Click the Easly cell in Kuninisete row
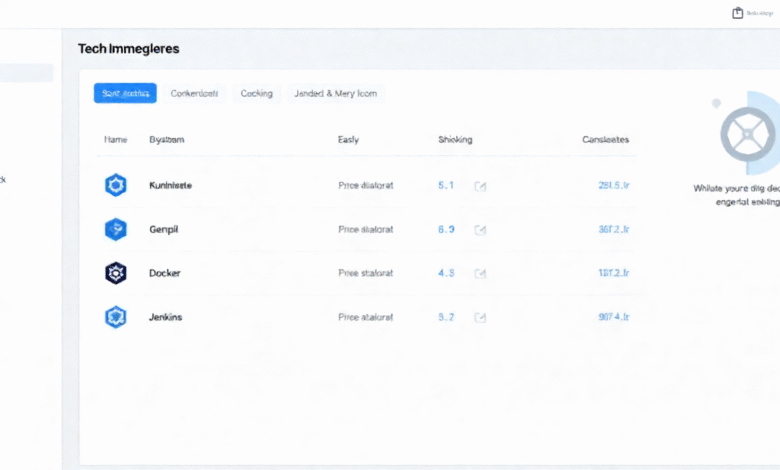The width and height of the screenshot is (780, 470). [x=366, y=186]
